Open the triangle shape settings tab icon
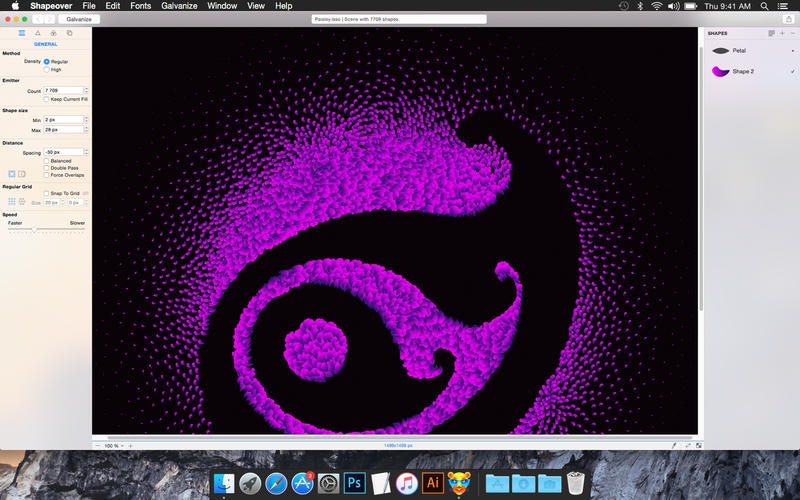 38,33
